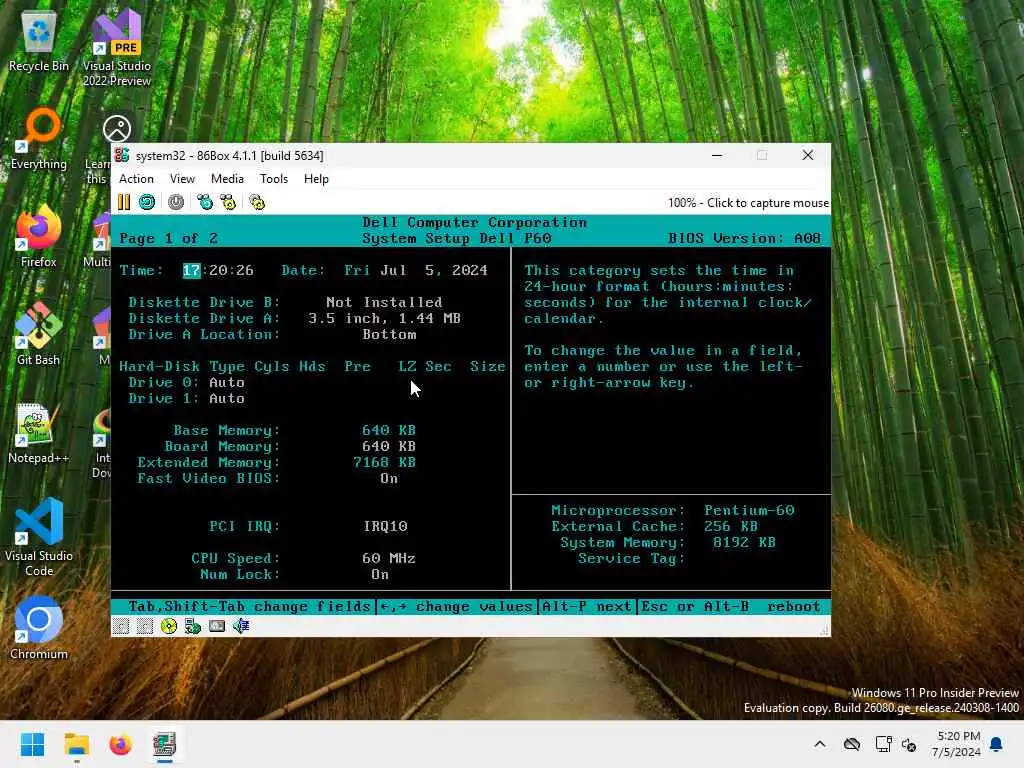The height and width of the screenshot is (768, 1024).
Task: Click the network status bar icon
Action: click(x=193, y=627)
